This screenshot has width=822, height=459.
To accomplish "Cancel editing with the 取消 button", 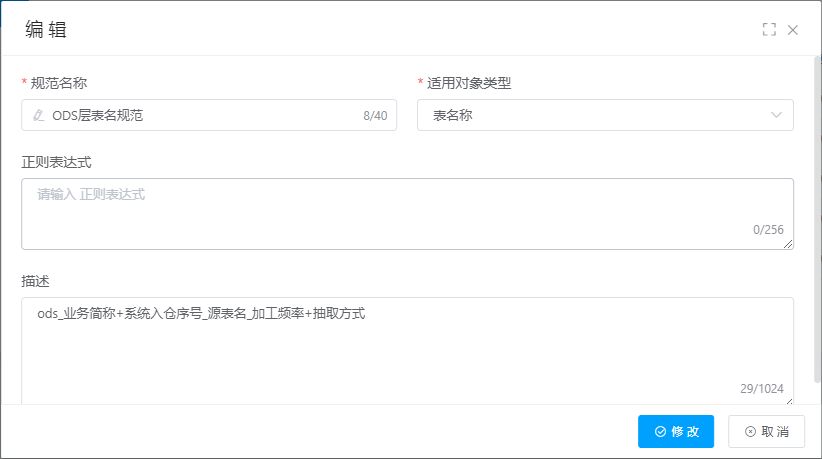I will coord(767,432).
